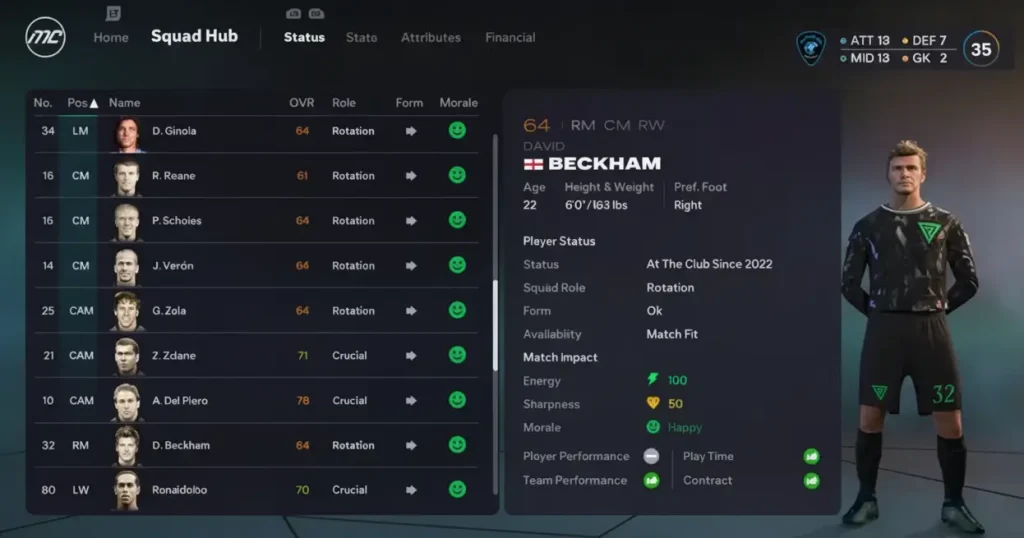Screen dimensions: 1024x538
Task: Click the Player Performance neutral icon
Action: (x=651, y=456)
